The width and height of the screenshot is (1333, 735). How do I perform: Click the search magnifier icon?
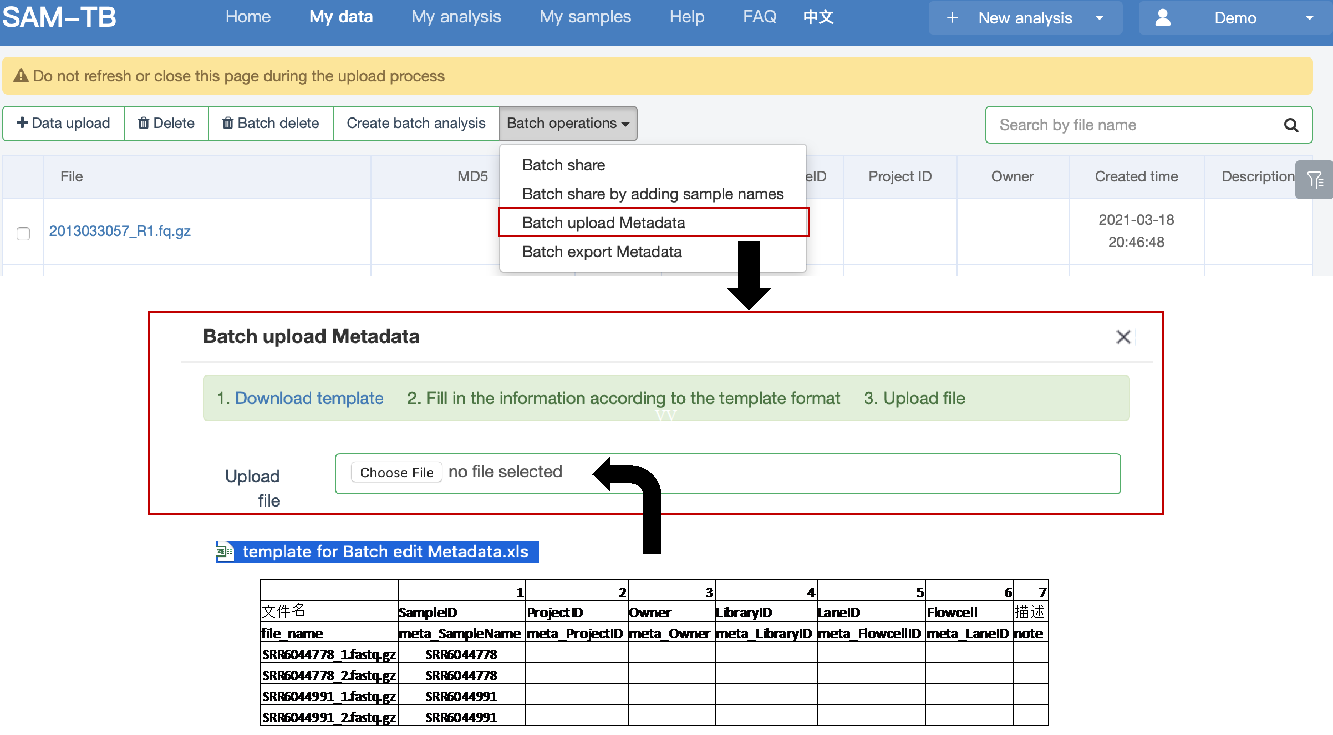pyautogui.click(x=1291, y=126)
